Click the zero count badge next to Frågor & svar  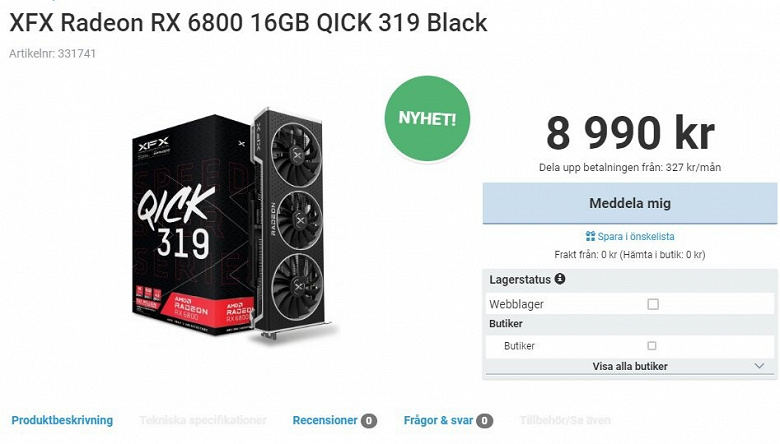tap(485, 421)
